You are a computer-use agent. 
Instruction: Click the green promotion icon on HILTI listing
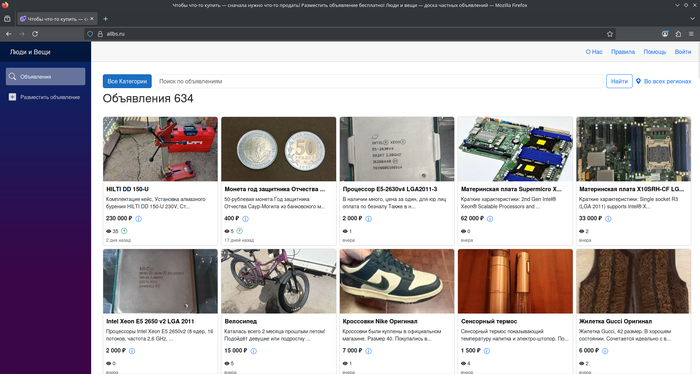(124, 231)
